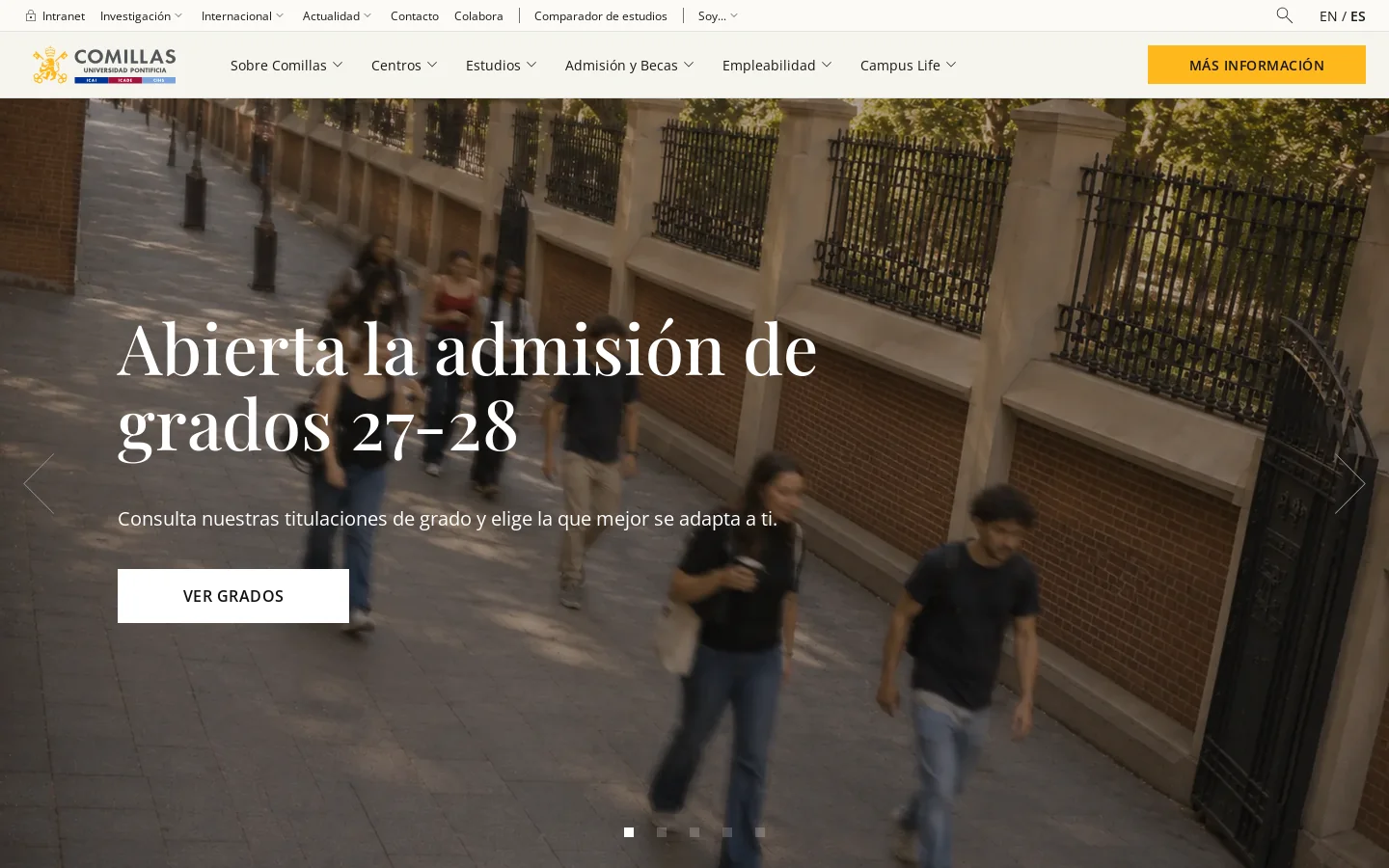Open the search magnifier icon

coord(1284,15)
